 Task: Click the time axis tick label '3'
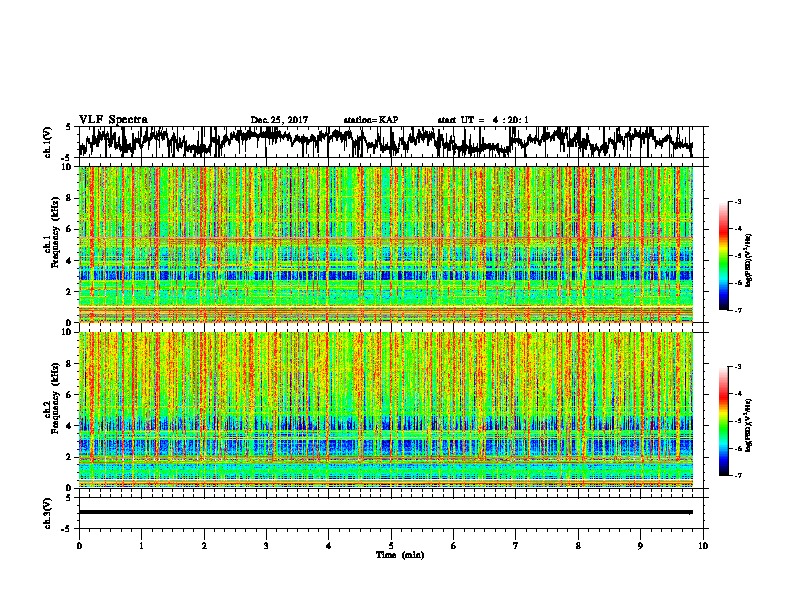pyautogui.click(x=266, y=546)
